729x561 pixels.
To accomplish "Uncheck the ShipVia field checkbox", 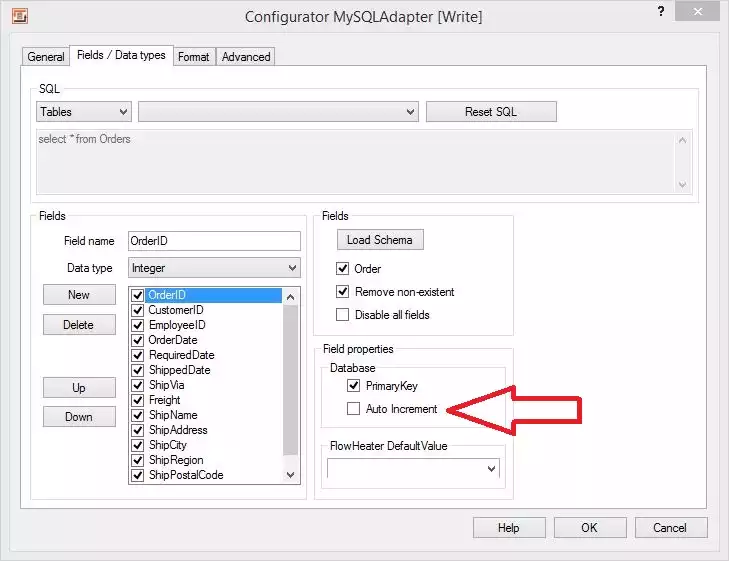I will tap(139, 385).
